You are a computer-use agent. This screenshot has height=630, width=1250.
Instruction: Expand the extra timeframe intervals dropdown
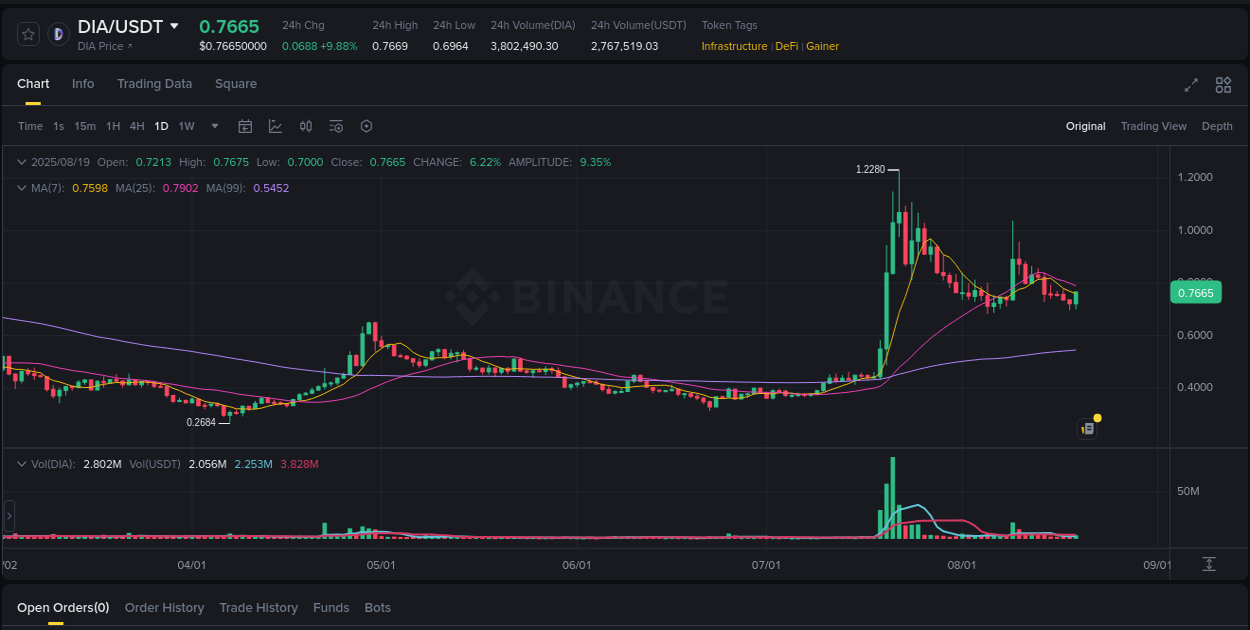(214, 126)
